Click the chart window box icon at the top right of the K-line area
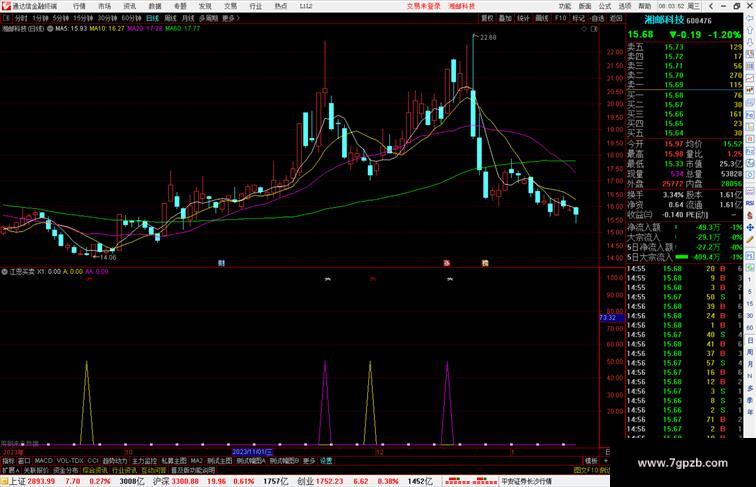 click(594, 29)
